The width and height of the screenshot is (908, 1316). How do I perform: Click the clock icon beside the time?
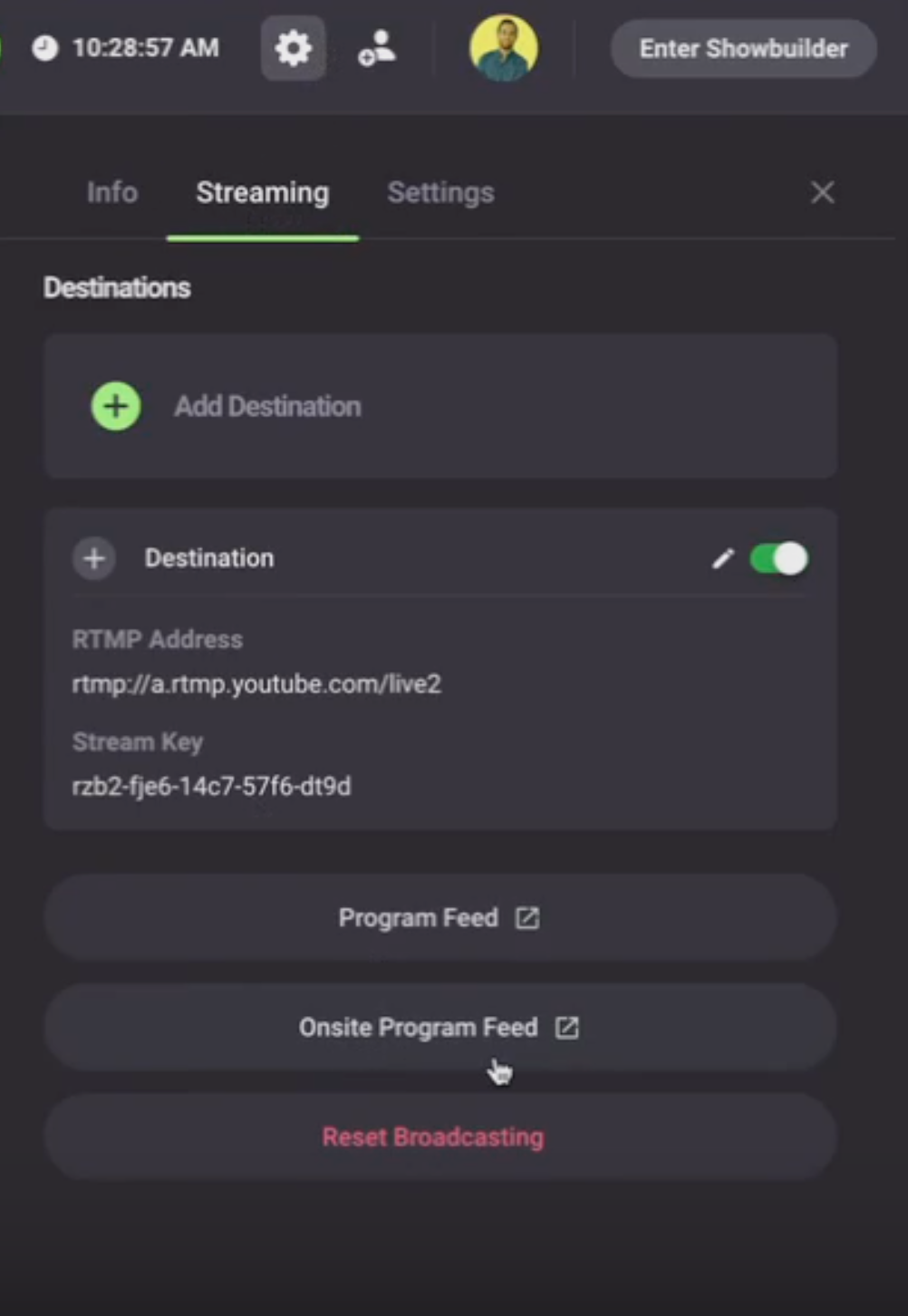tap(44, 48)
